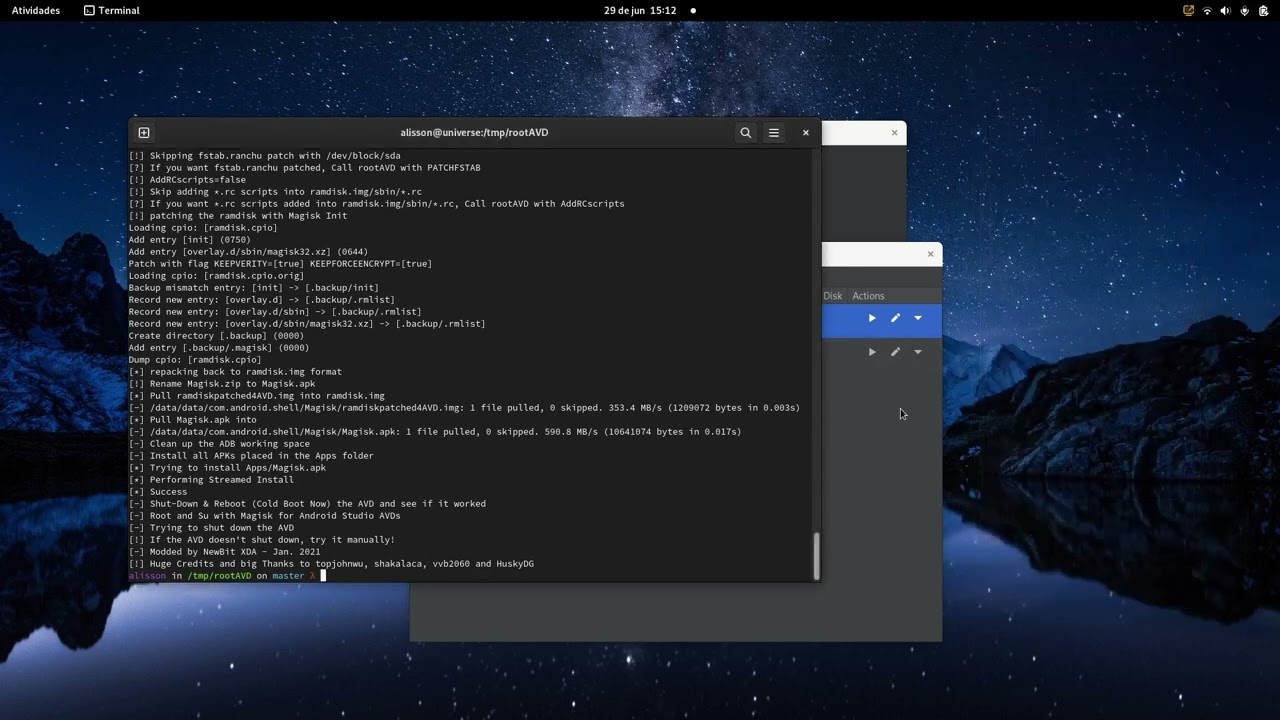1280x720 pixels.
Task: Click the line 'Loading cpio: [ramdisk.cpio]'
Action: pyautogui.click(x=203, y=228)
